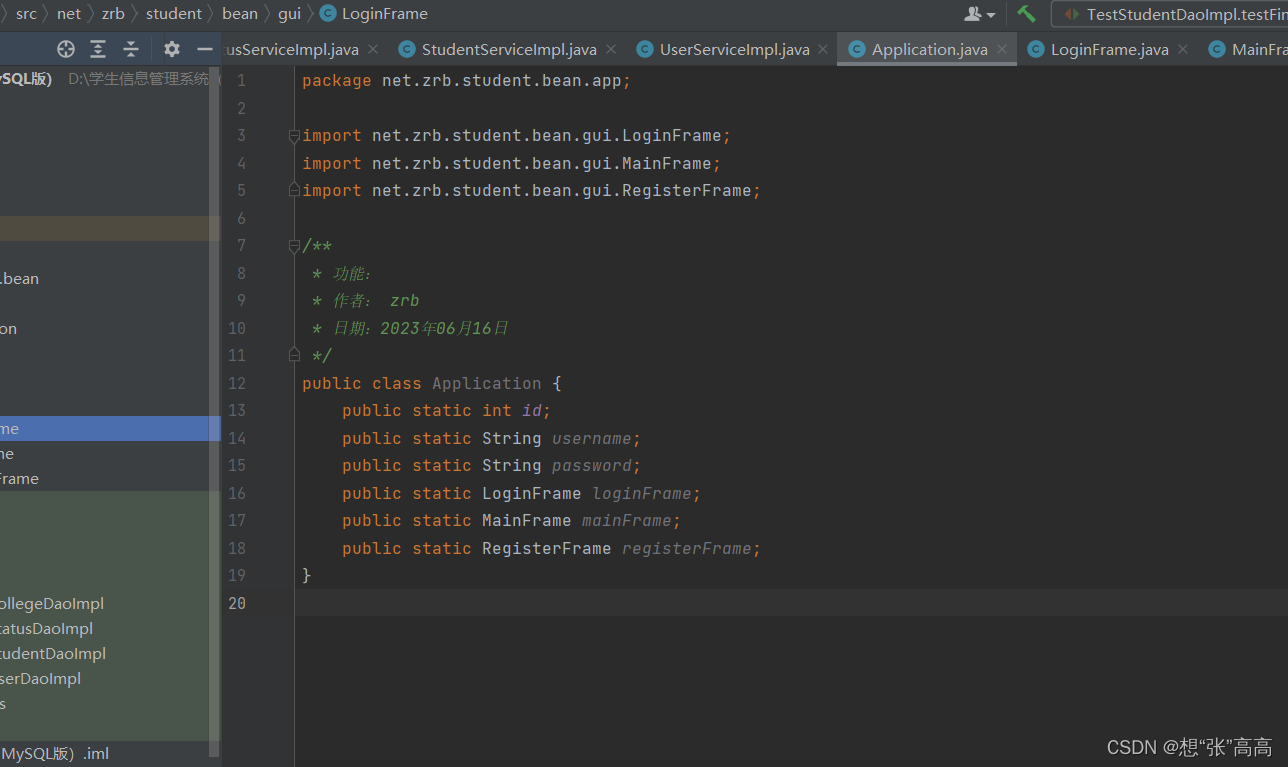This screenshot has width=1288, height=767.
Task: Click the 'id' field on line 13
Action: coord(533,410)
